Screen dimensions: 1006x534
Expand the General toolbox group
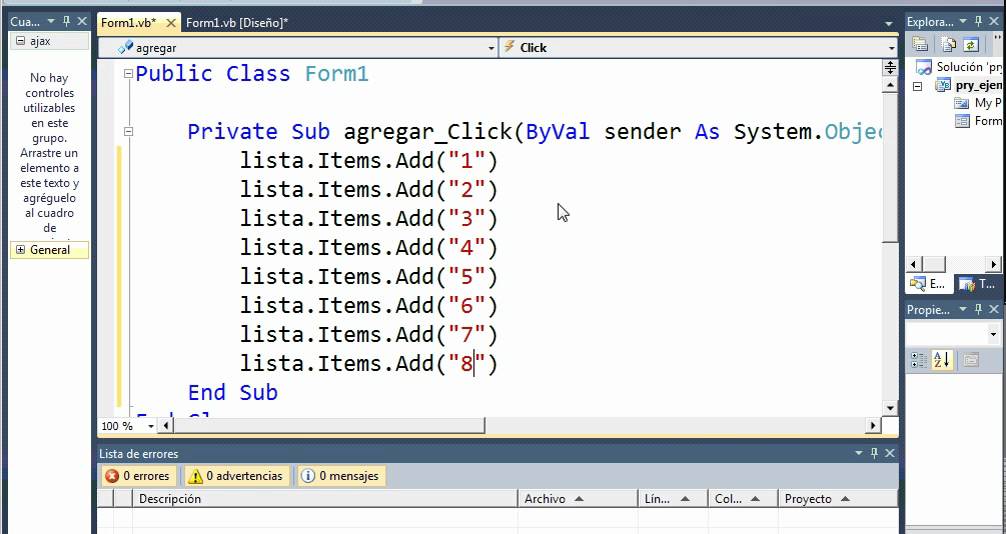(21, 250)
